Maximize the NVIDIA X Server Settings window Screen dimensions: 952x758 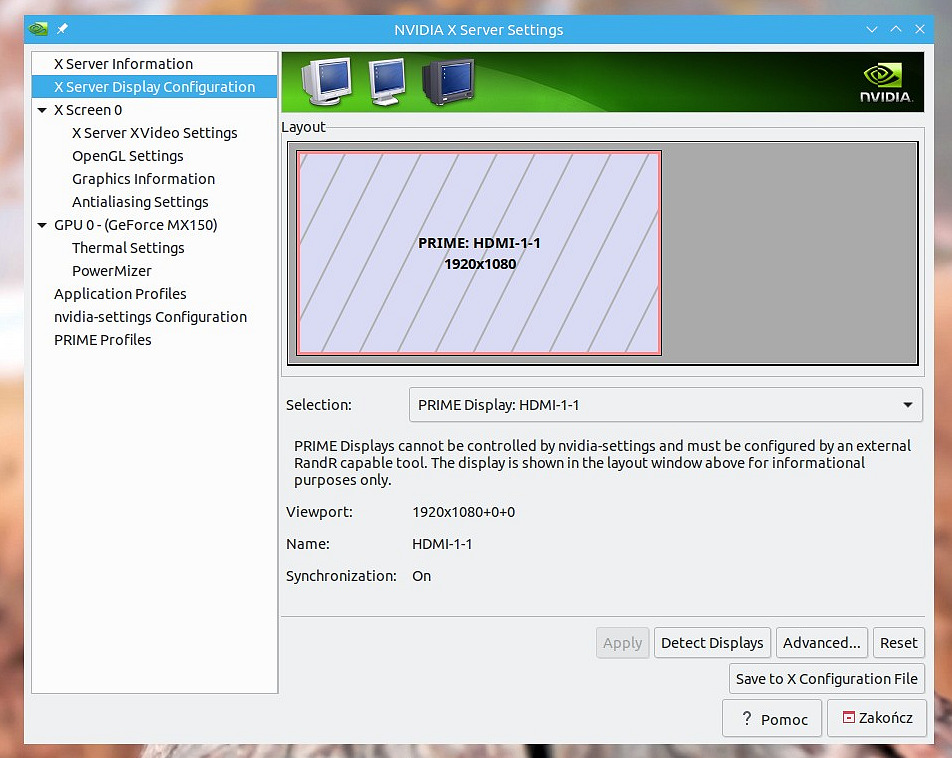(896, 29)
